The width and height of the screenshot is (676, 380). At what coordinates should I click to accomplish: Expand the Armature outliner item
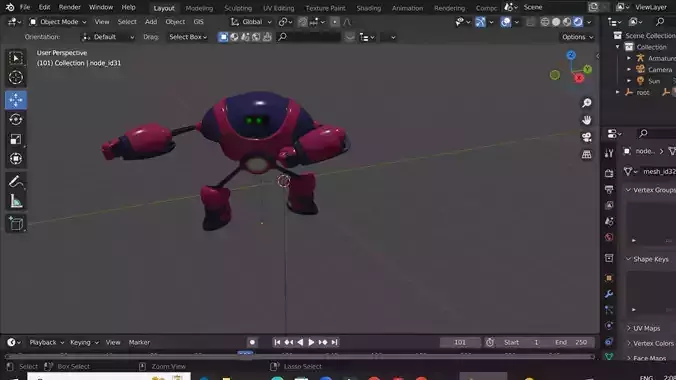(629, 58)
